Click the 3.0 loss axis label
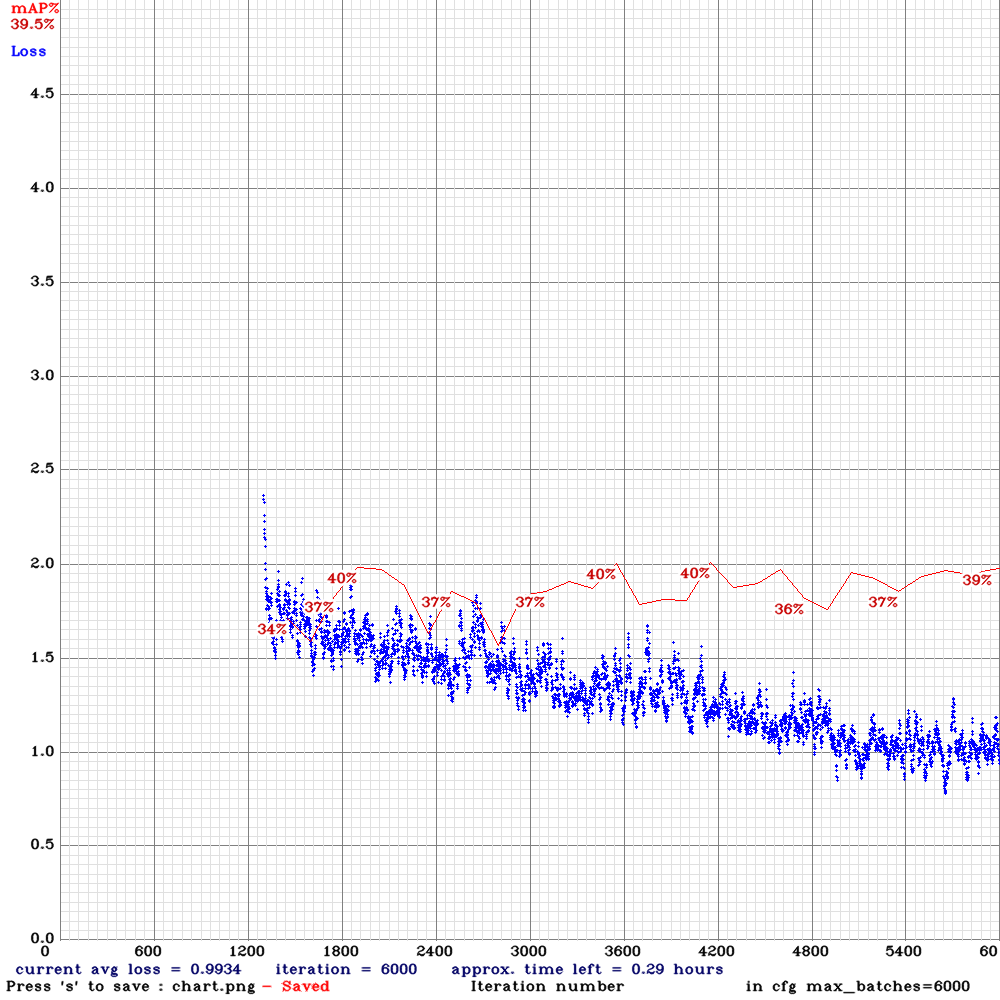Image resolution: width=1000 pixels, height=1000 pixels. [x=42, y=375]
